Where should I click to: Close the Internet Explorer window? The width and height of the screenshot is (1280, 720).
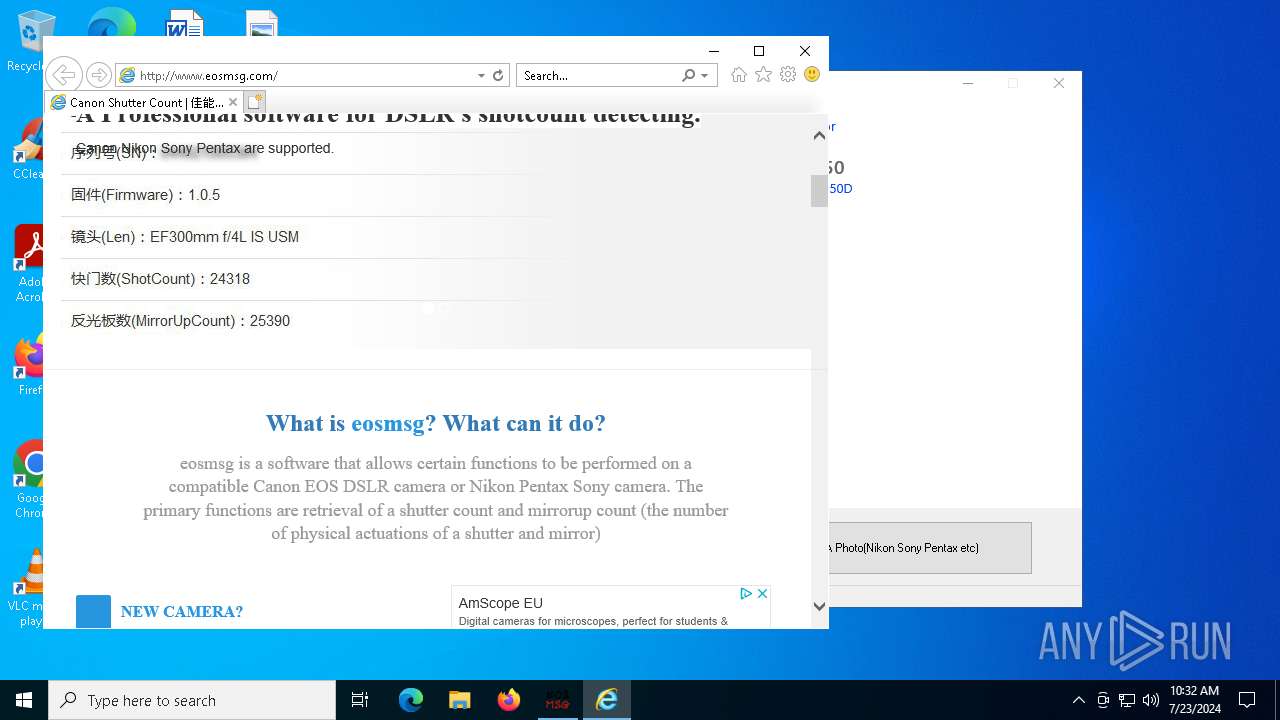point(805,51)
